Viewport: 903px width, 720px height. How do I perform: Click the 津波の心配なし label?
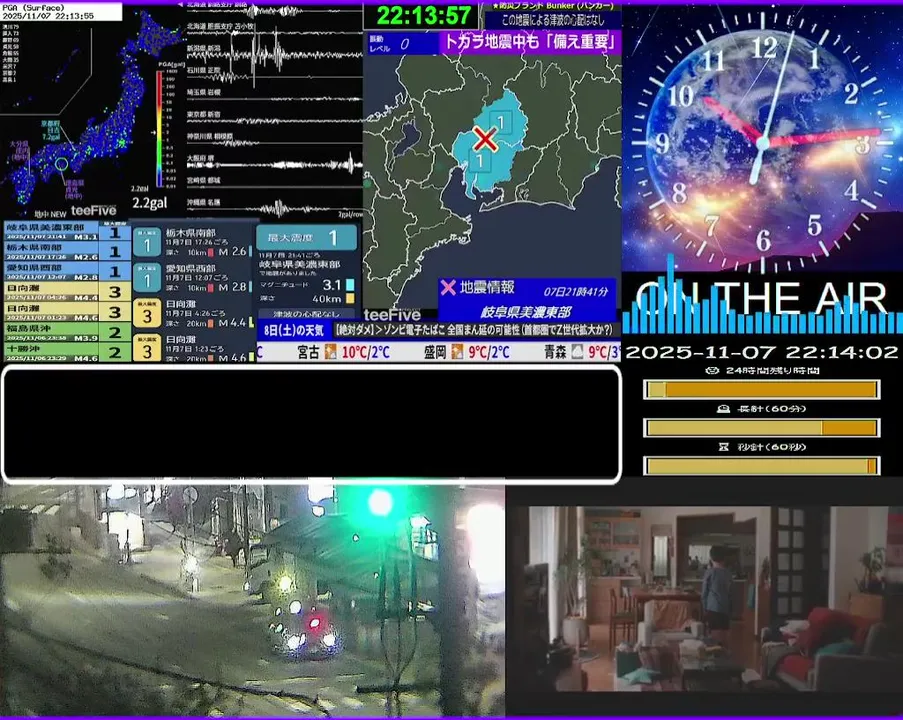306,314
